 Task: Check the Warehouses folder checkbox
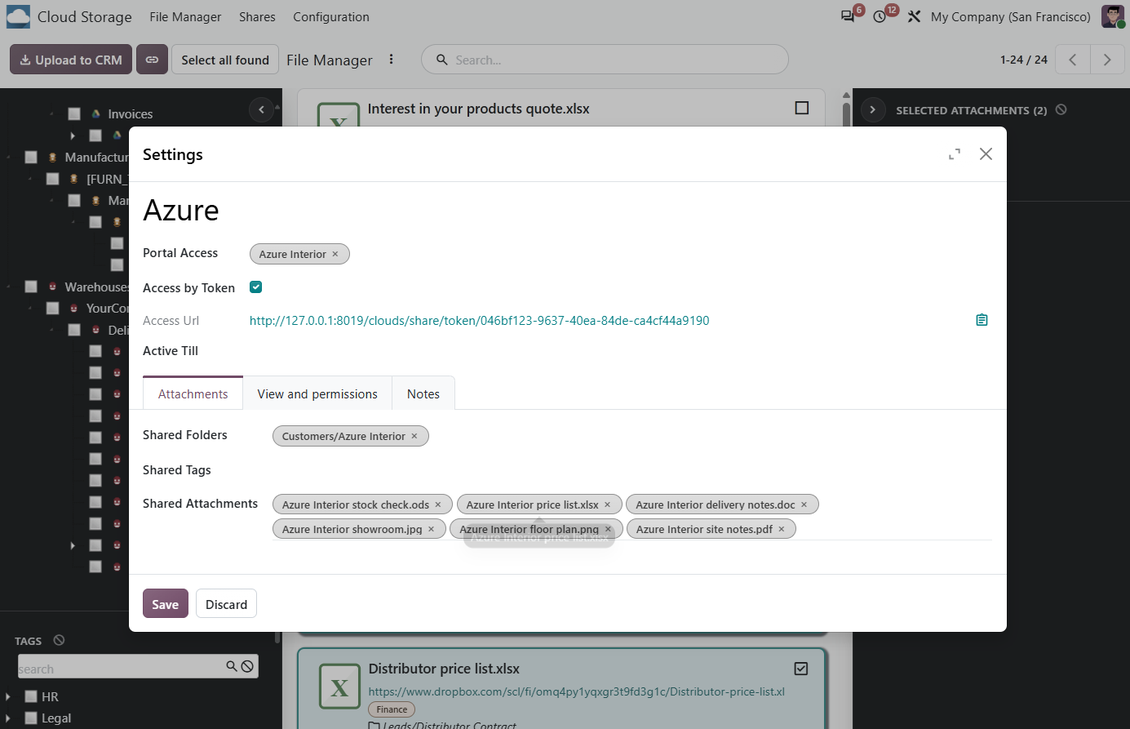[31, 287]
